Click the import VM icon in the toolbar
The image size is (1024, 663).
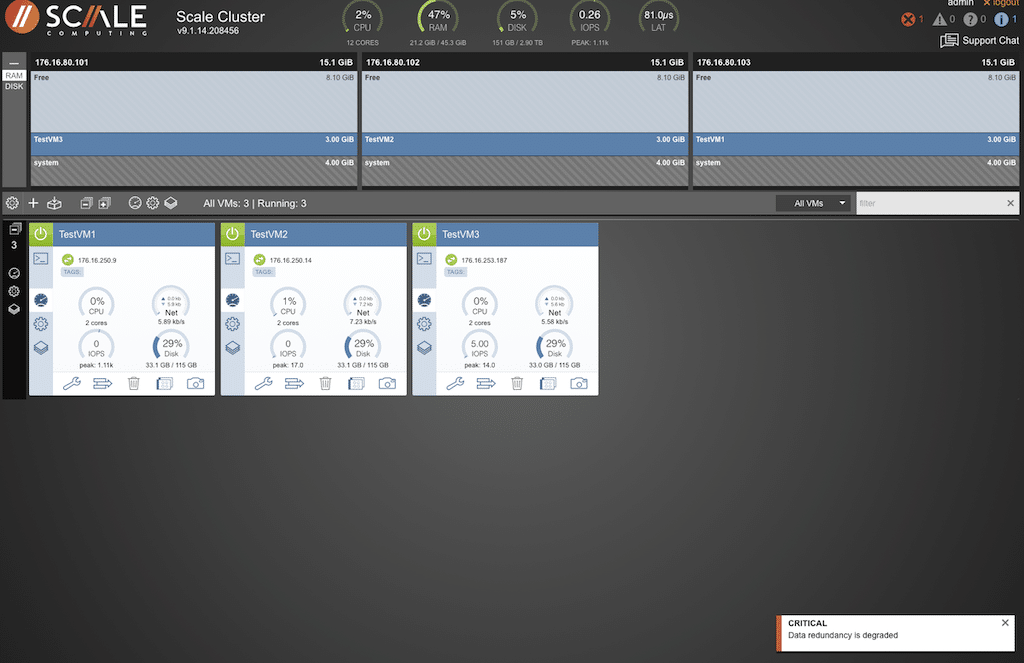point(54,203)
